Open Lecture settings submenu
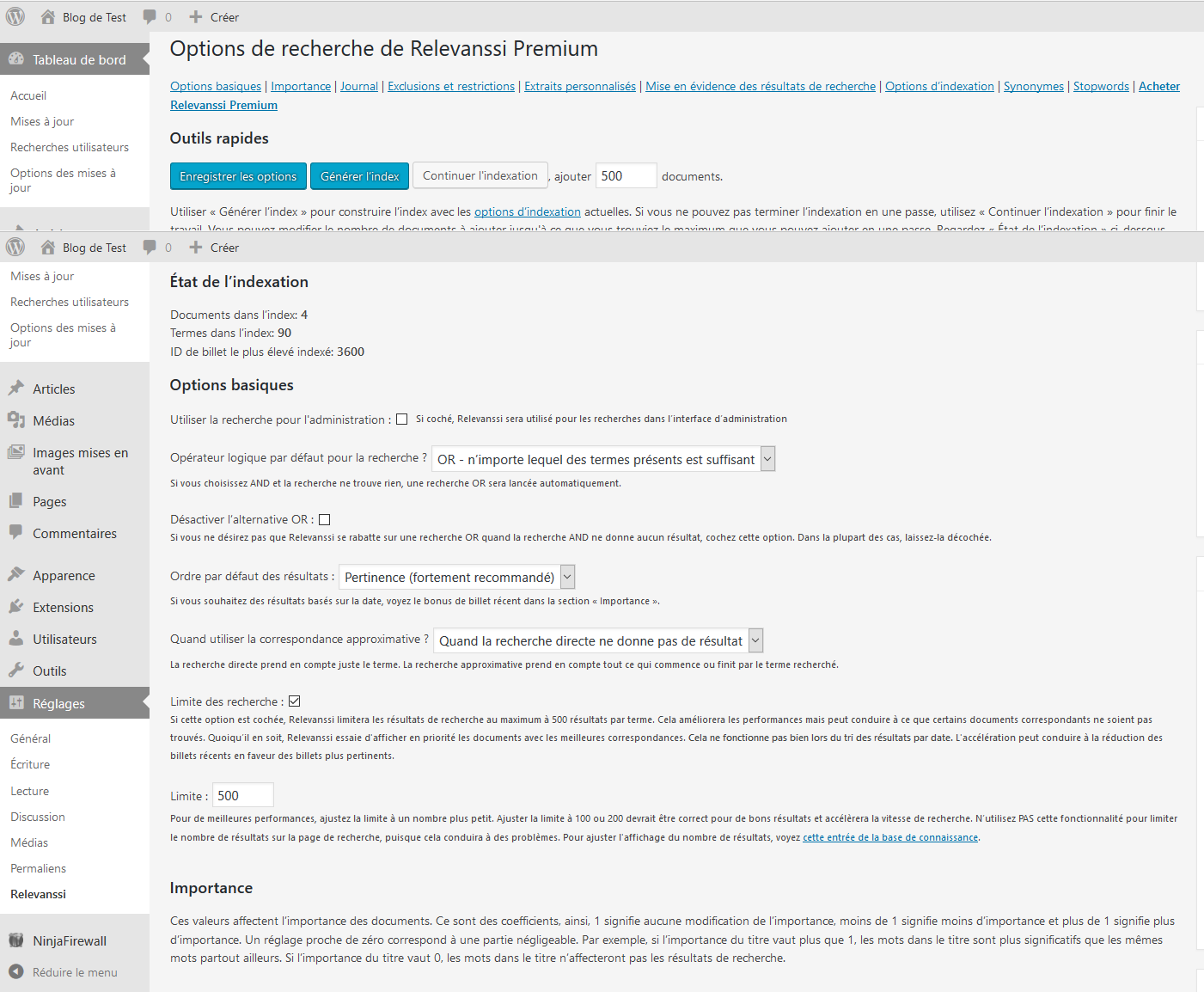1204x992 pixels. click(x=29, y=791)
